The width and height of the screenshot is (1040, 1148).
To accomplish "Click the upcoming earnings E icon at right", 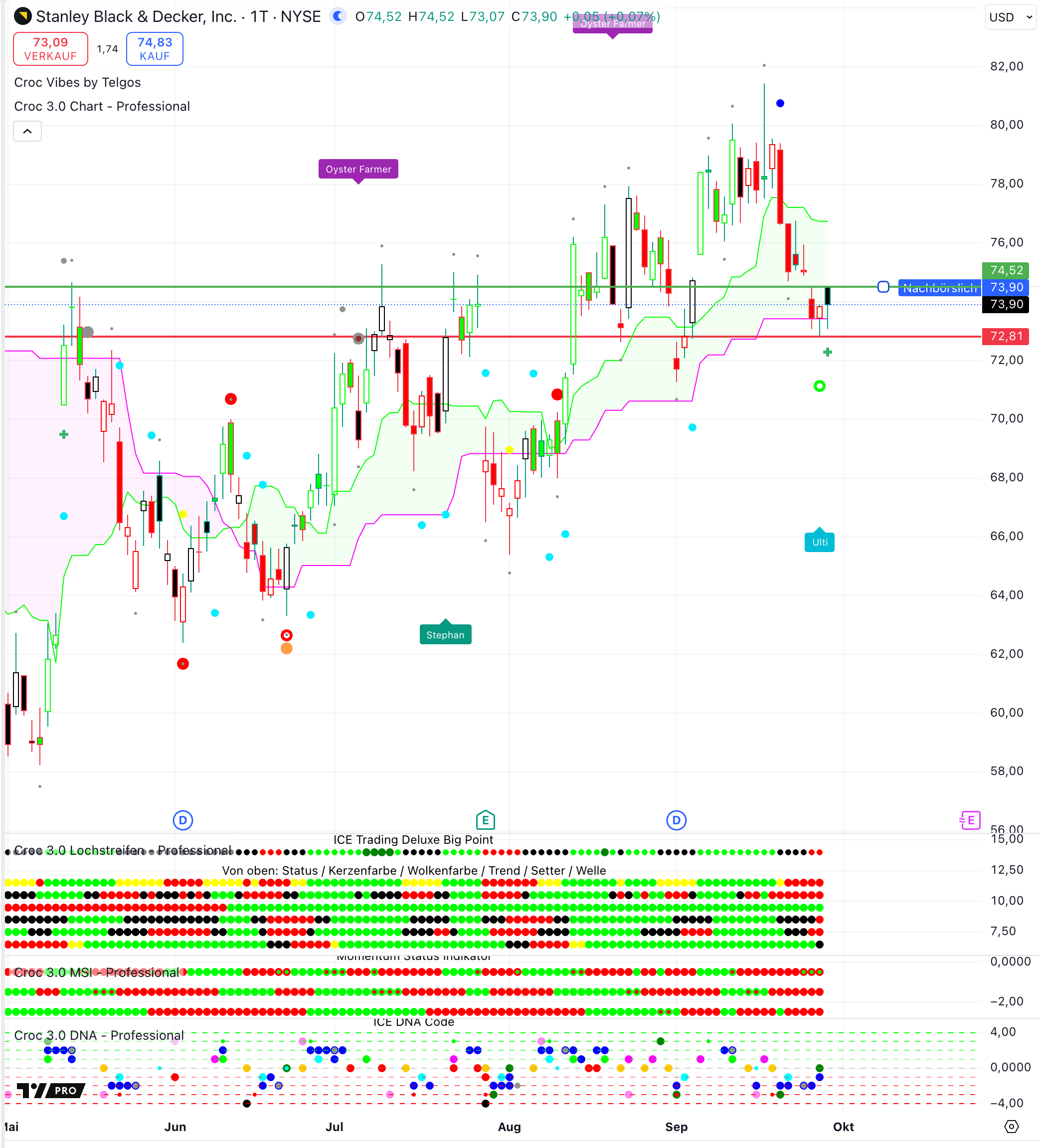I will [x=969, y=820].
